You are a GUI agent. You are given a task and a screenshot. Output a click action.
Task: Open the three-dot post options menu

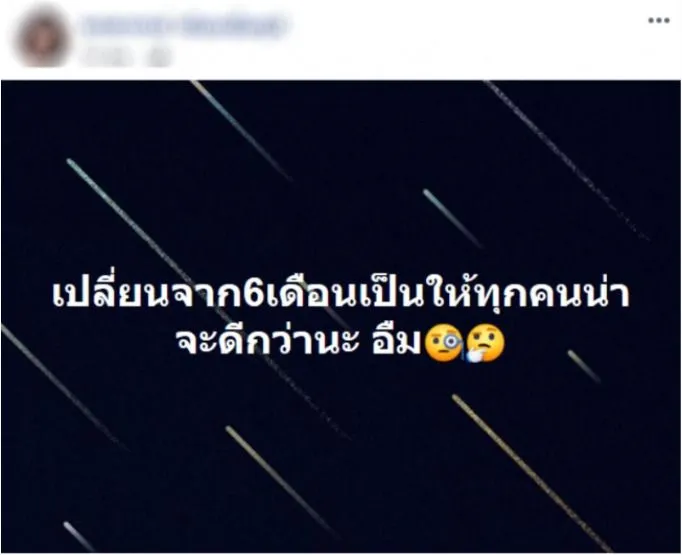click(659, 20)
